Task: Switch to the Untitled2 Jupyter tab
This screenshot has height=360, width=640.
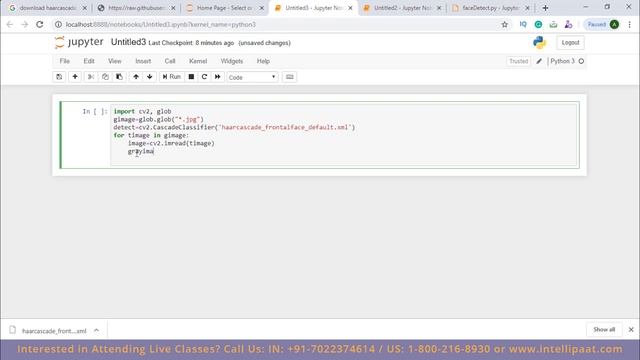Action: point(402,8)
